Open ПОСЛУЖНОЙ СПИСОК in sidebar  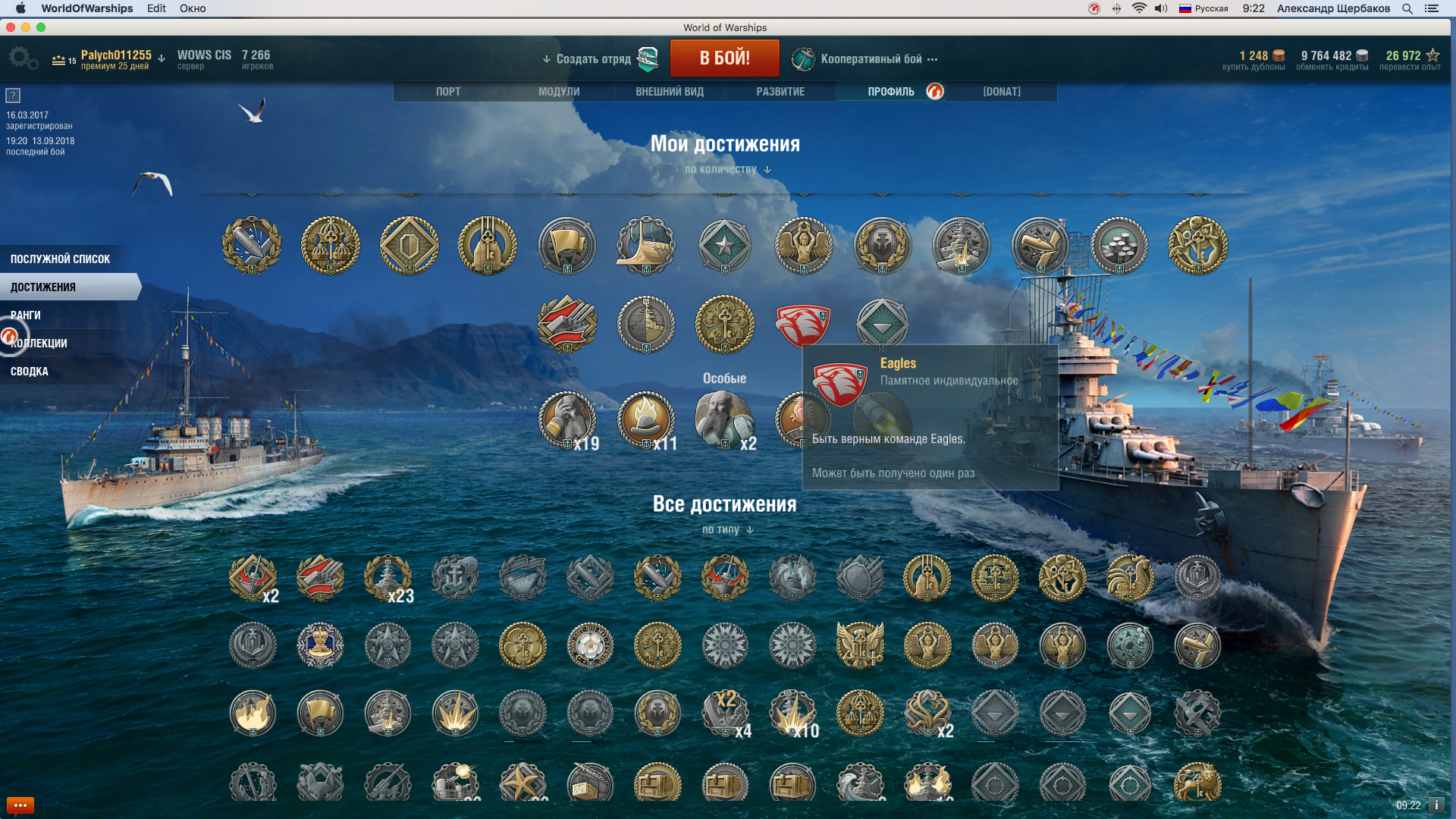61,259
